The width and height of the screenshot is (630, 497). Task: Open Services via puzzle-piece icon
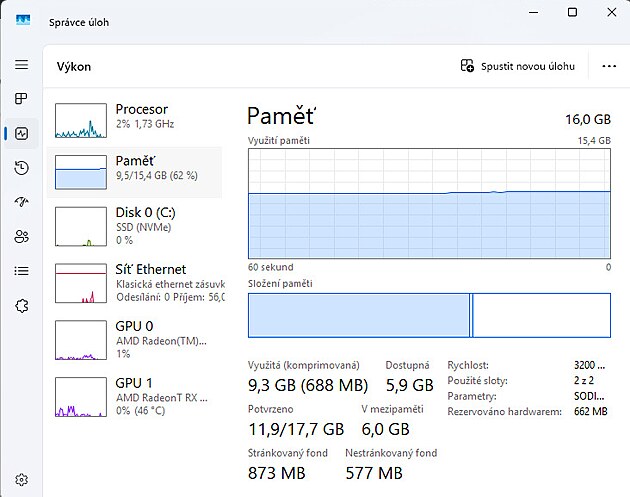click(21, 305)
